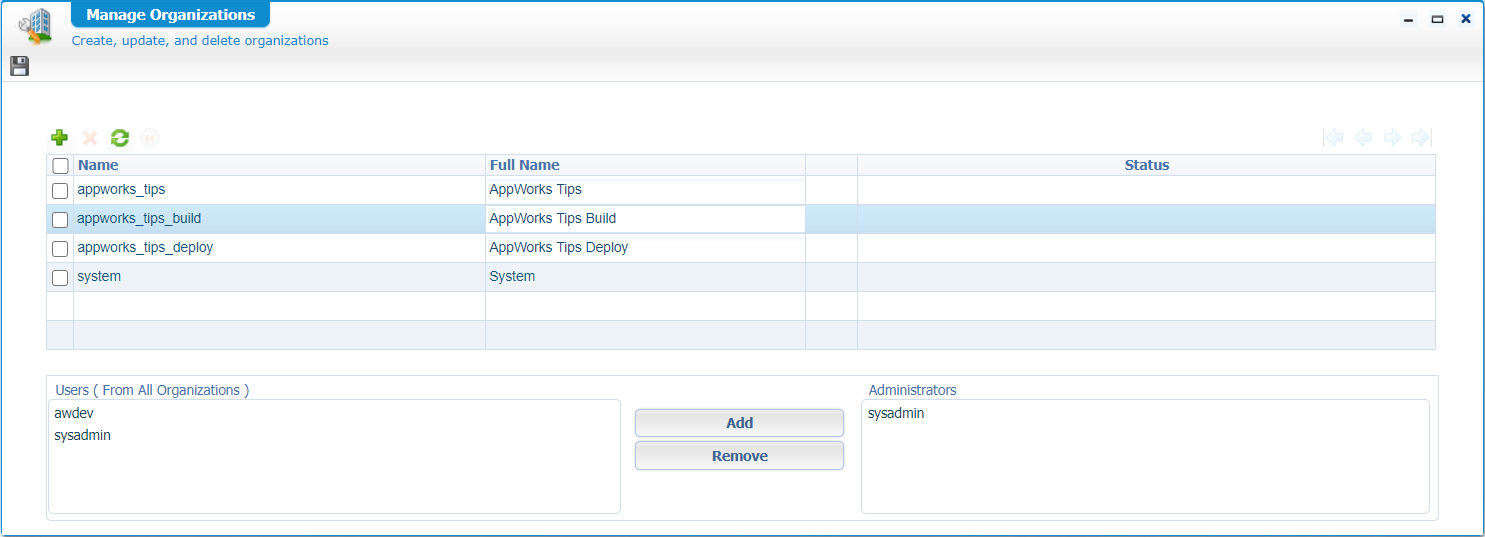Select awdev in the Users list
Viewport: 1485px width, 537px height.
[x=74, y=413]
